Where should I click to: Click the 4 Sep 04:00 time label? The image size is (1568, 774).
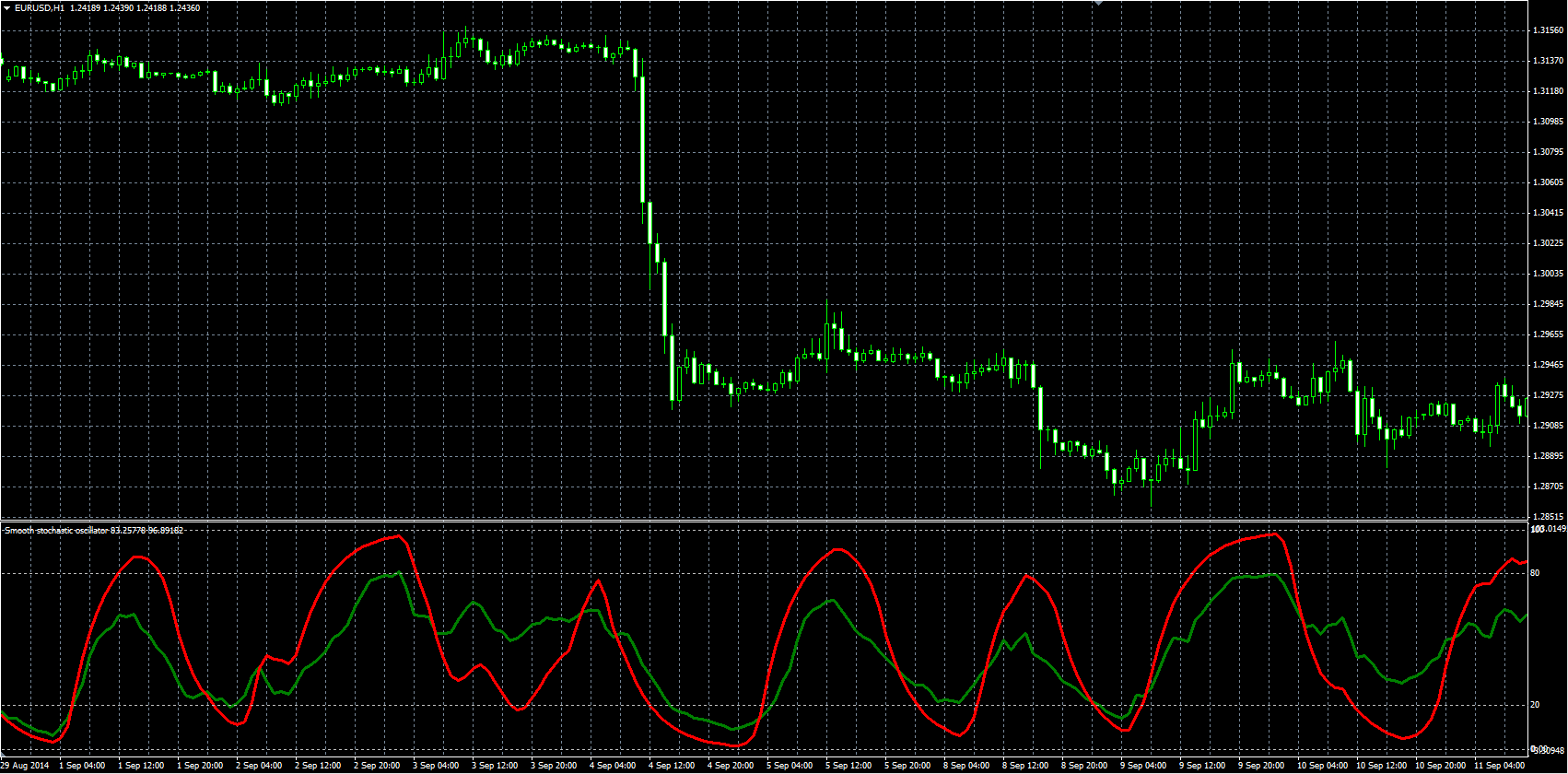click(613, 766)
